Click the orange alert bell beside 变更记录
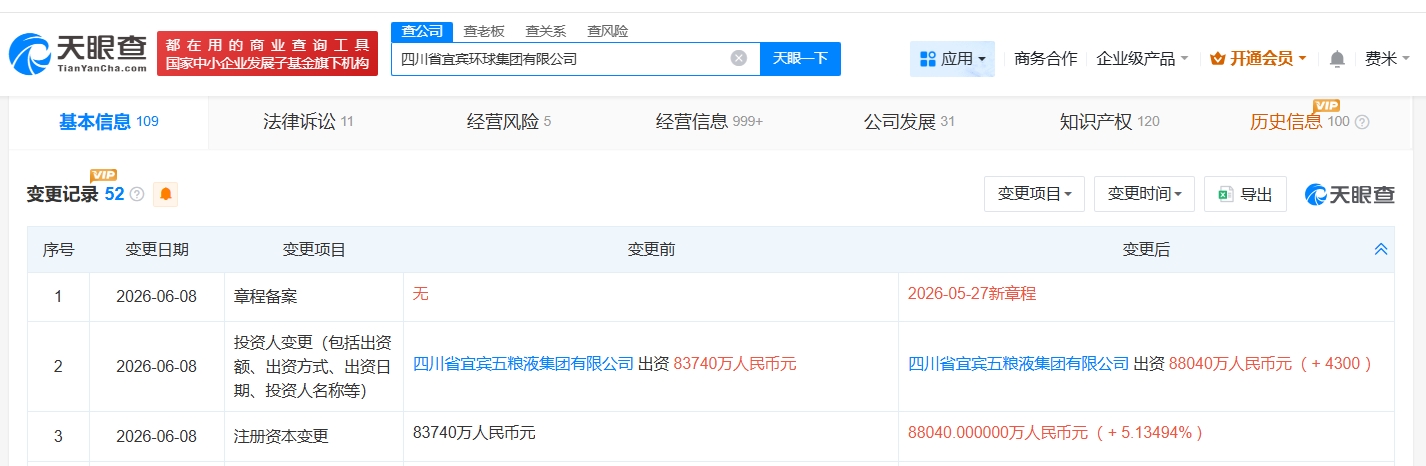Viewport: 1426px width, 466px height. tap(166, 194)
